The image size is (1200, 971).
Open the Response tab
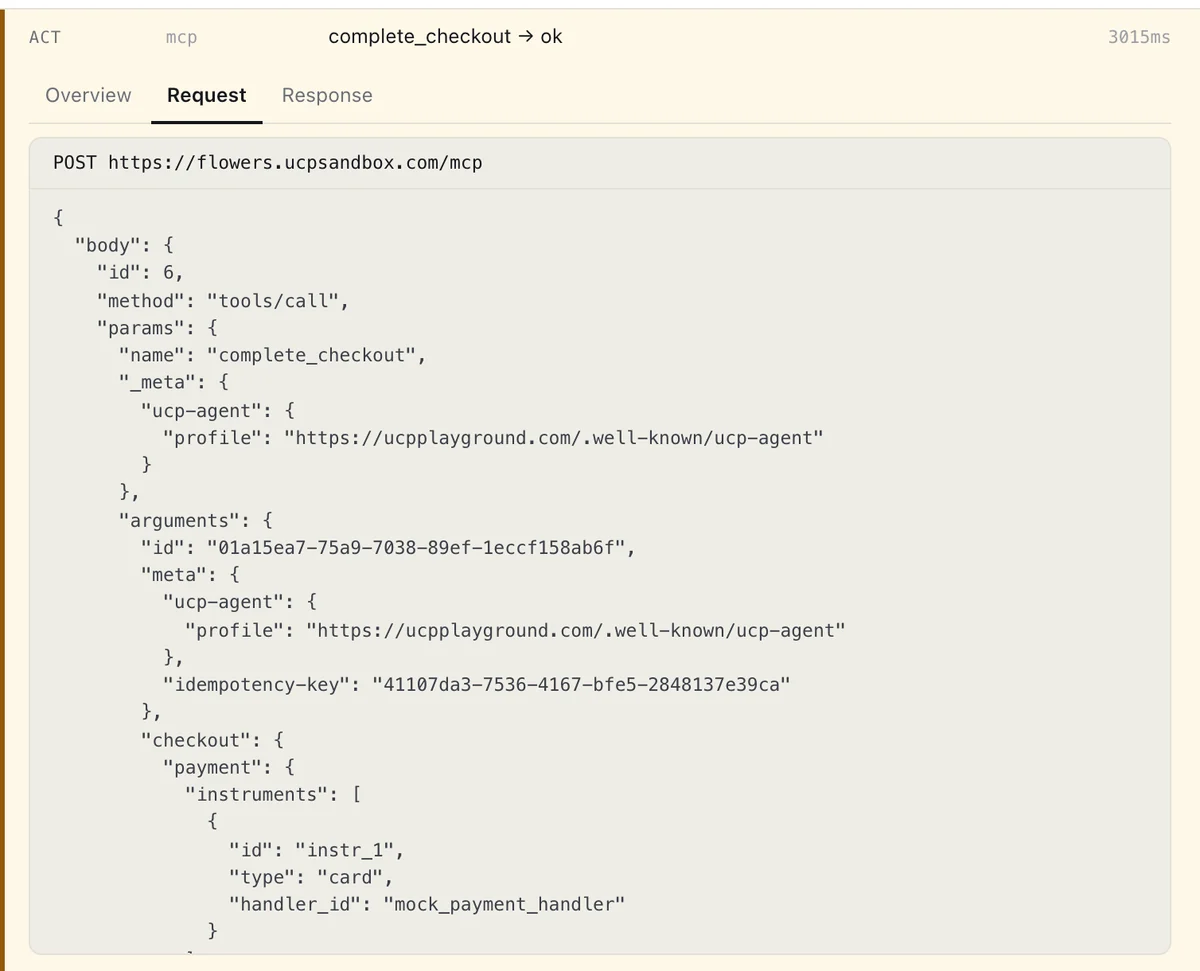click(x=327, y=95)
